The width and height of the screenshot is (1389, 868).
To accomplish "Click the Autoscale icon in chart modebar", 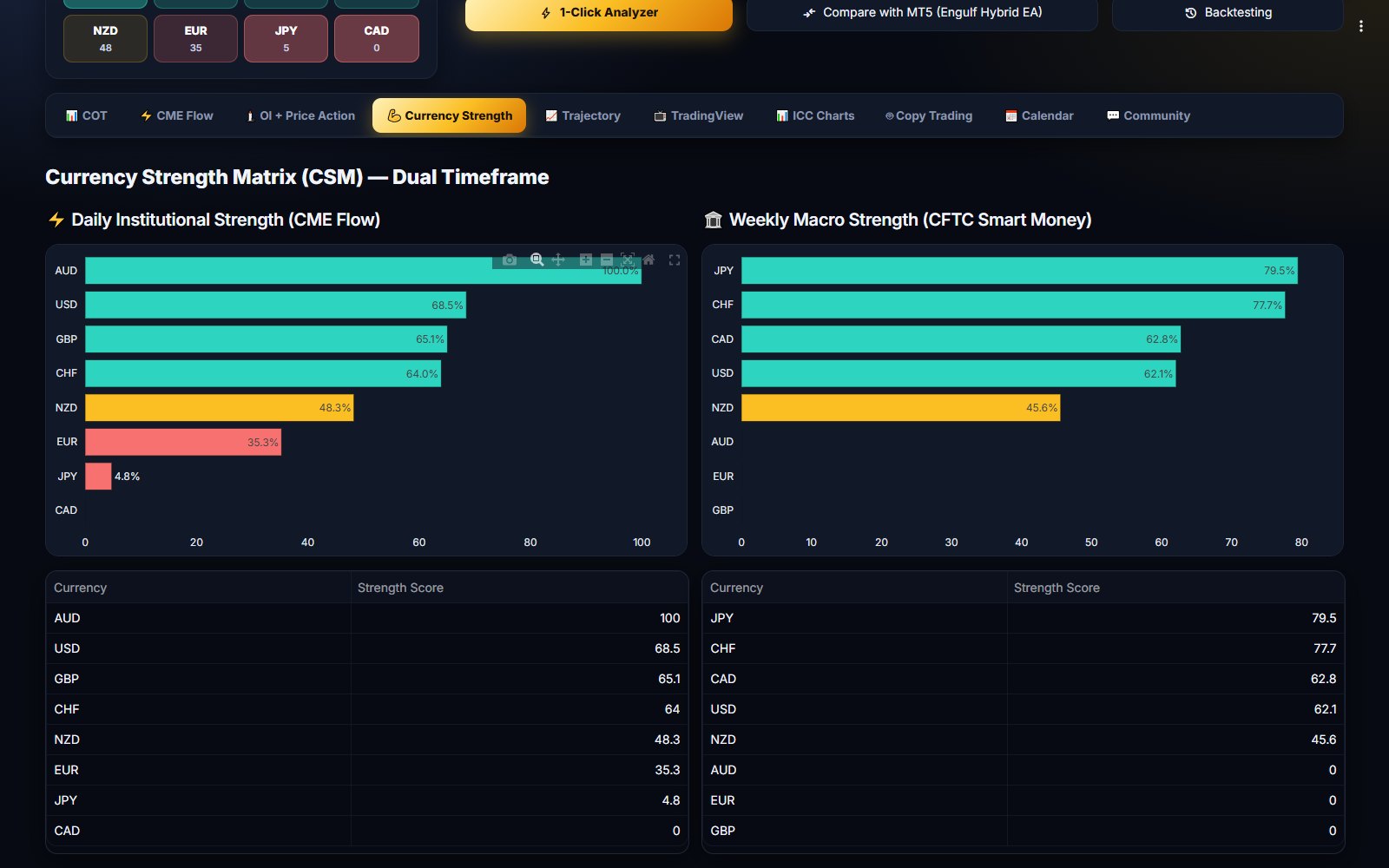I will 628,260.
